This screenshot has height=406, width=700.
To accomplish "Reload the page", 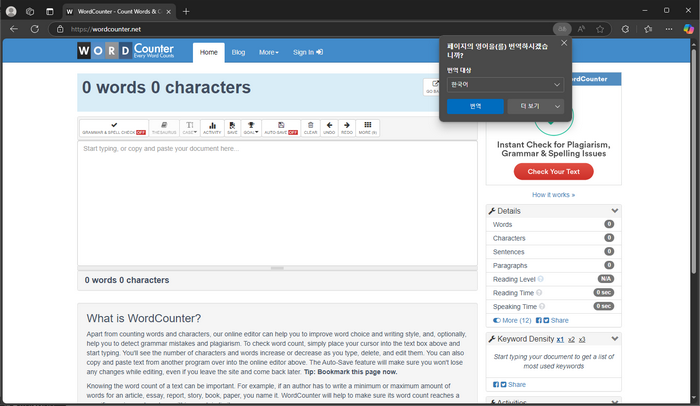I will (x=34, y=29).
